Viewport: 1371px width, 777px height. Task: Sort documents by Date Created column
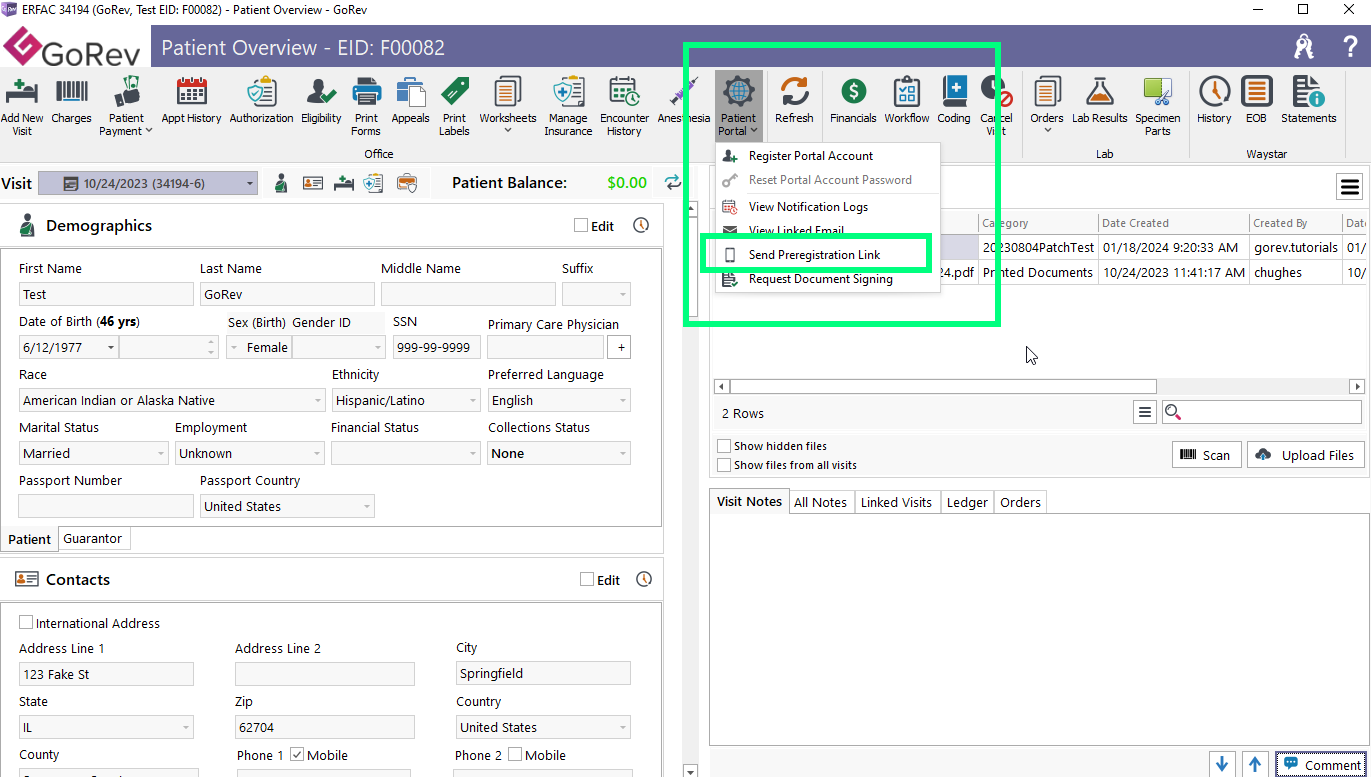[x=1174, y=223]
